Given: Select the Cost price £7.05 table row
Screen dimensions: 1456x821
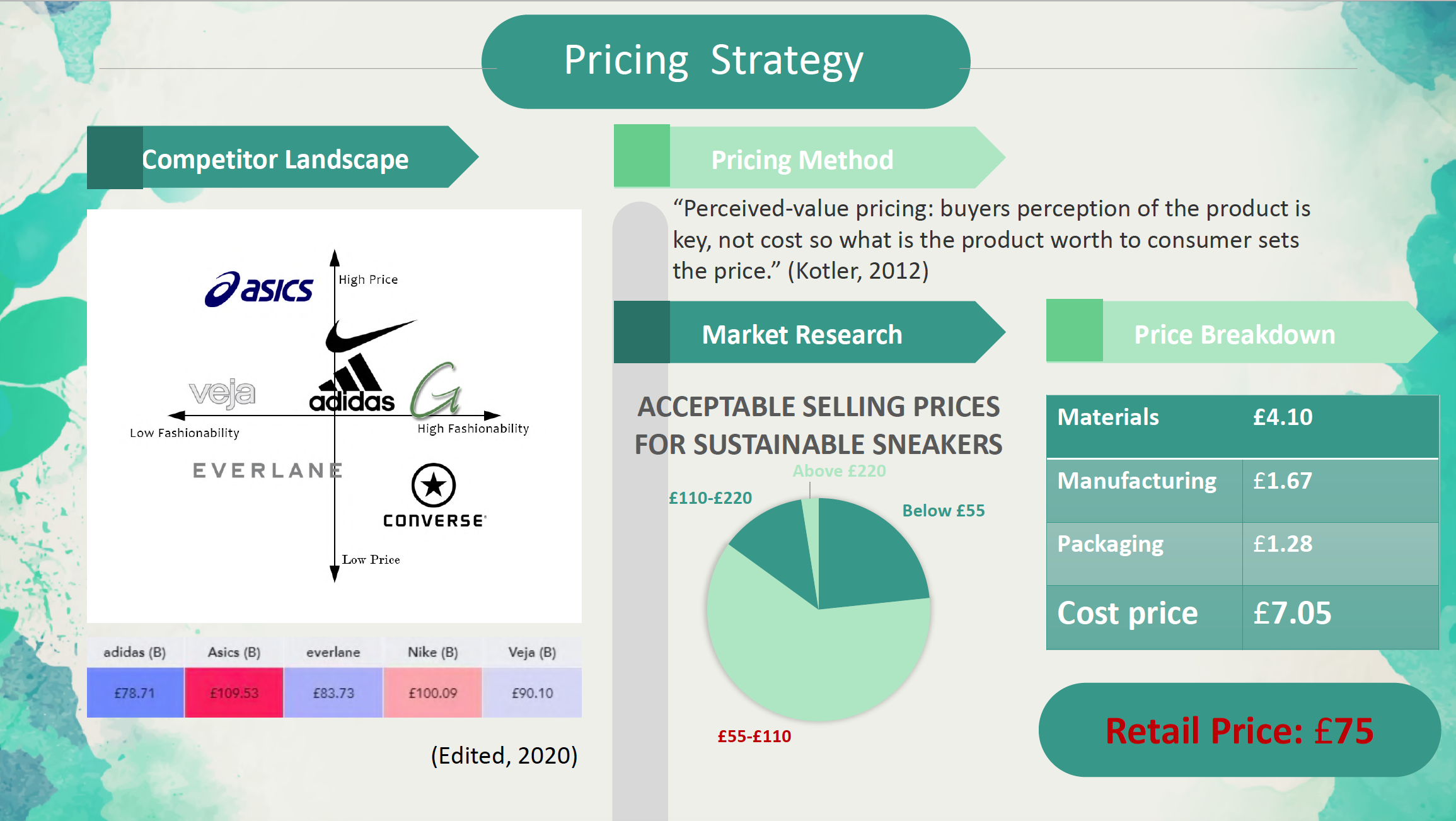Looking at the screenshot, I should 1242,617.
